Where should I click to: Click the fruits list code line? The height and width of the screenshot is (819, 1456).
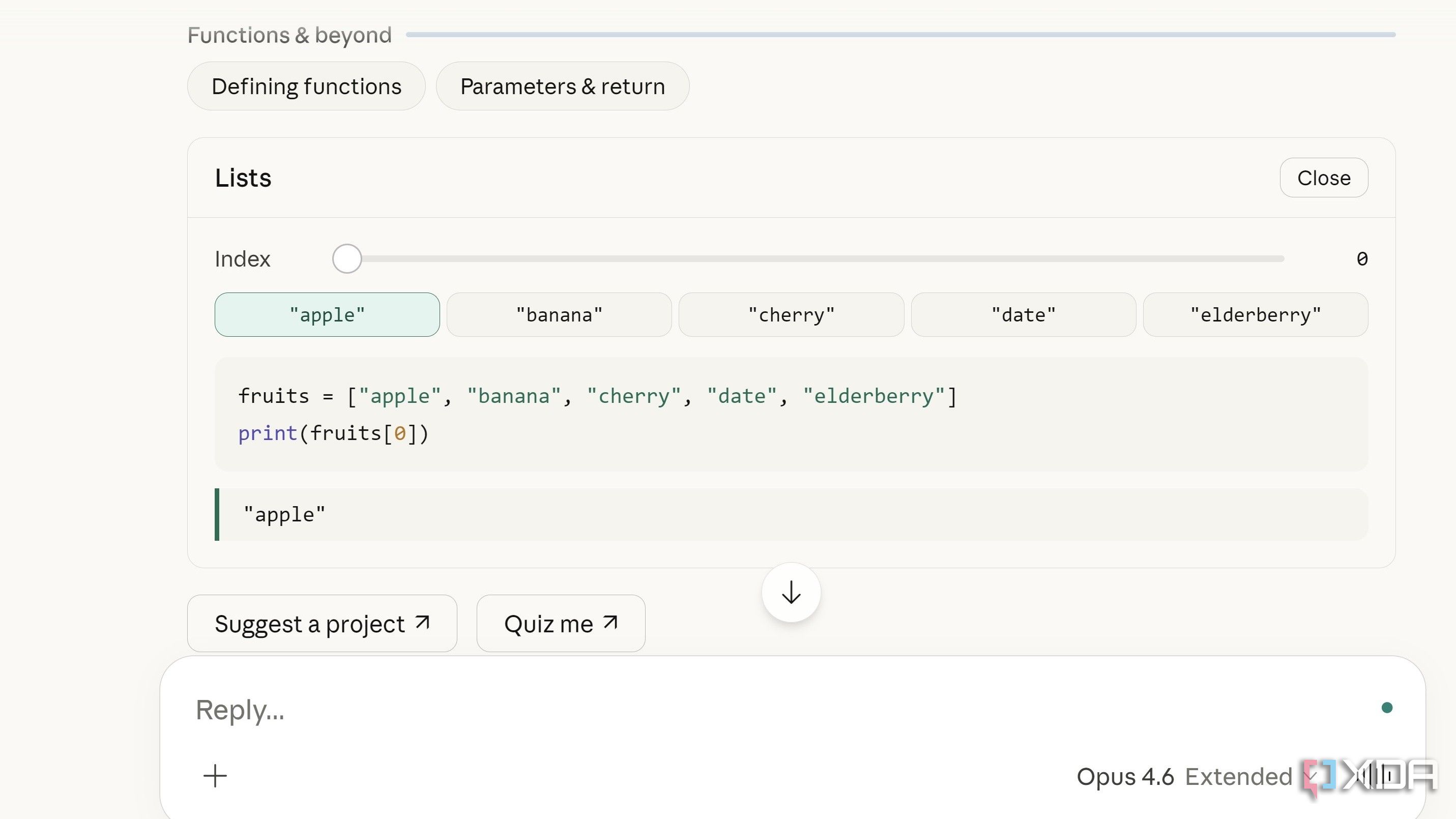pyautogui.click(x=597, y=396)
